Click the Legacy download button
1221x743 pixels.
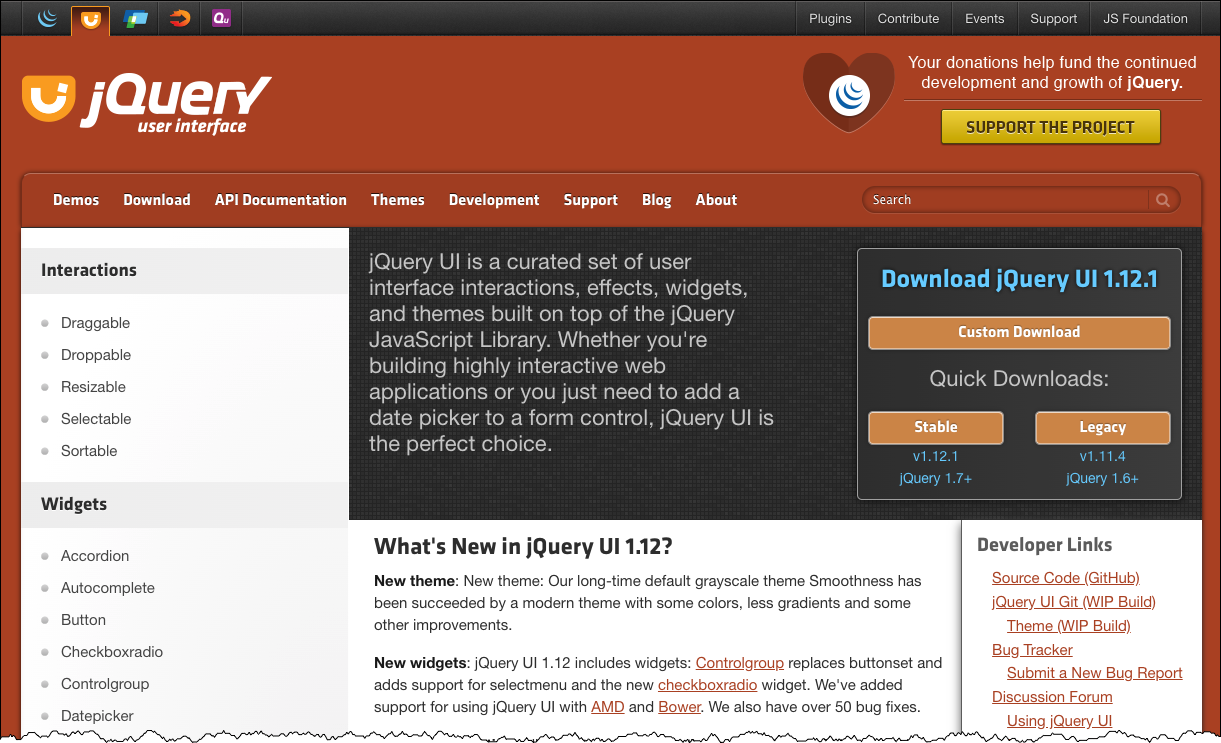click(1102, 428)
